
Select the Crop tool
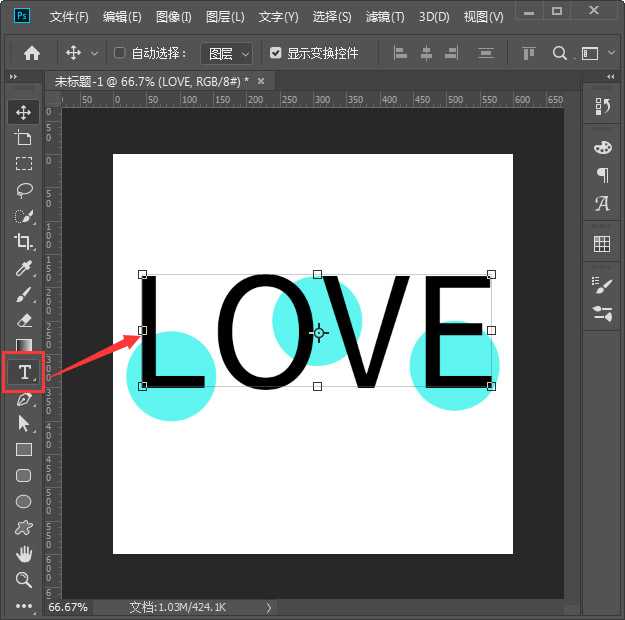click(24, 242)
